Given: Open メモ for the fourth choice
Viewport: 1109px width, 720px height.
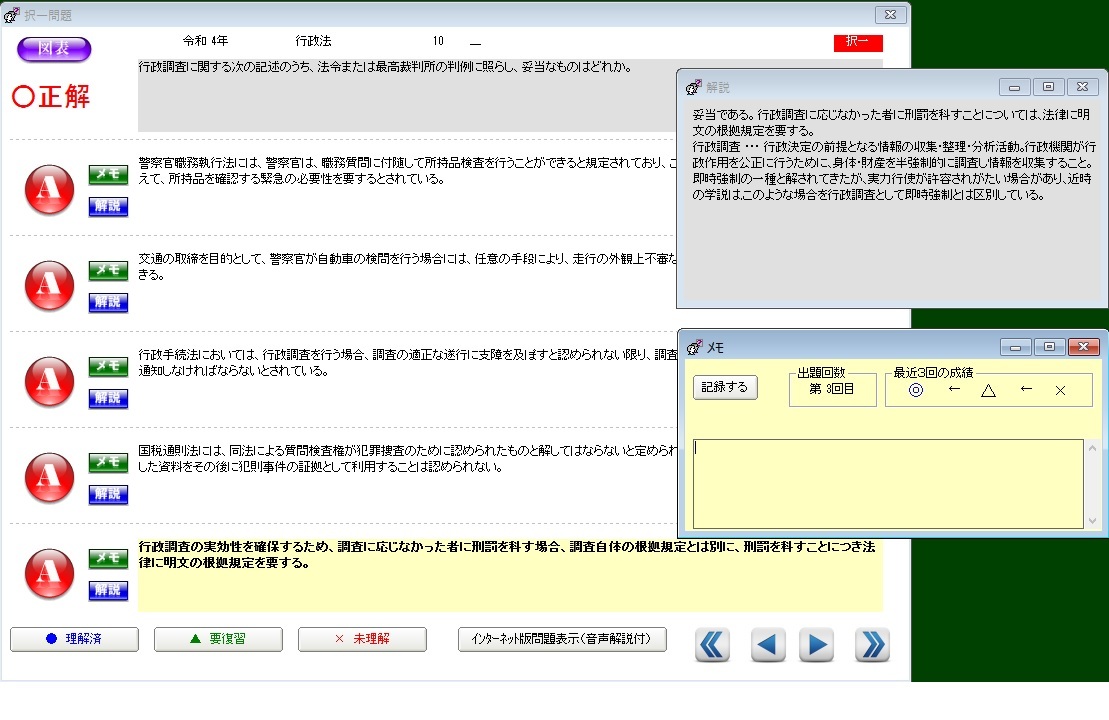Looking at the screenshot, I should point(108,463).
